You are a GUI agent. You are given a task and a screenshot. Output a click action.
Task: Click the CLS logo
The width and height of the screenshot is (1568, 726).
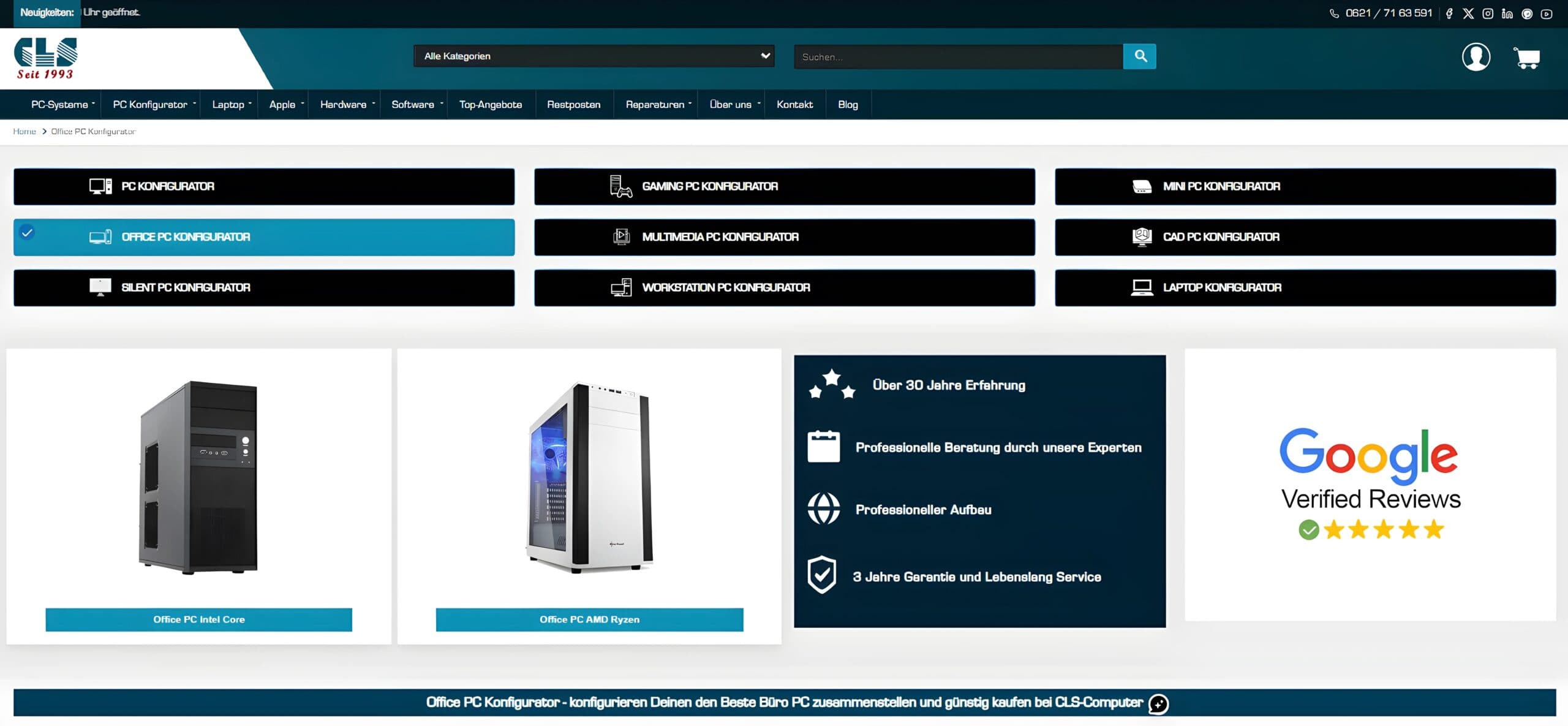point(46,58)
